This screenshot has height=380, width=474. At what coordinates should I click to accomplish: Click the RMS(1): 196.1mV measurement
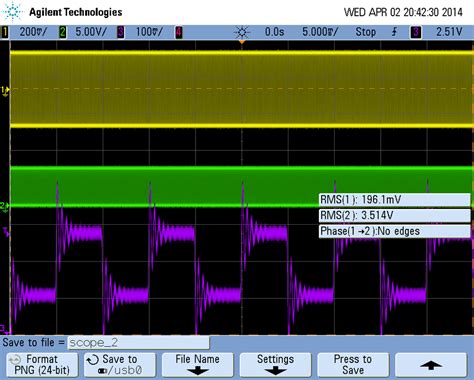[394, 200]
